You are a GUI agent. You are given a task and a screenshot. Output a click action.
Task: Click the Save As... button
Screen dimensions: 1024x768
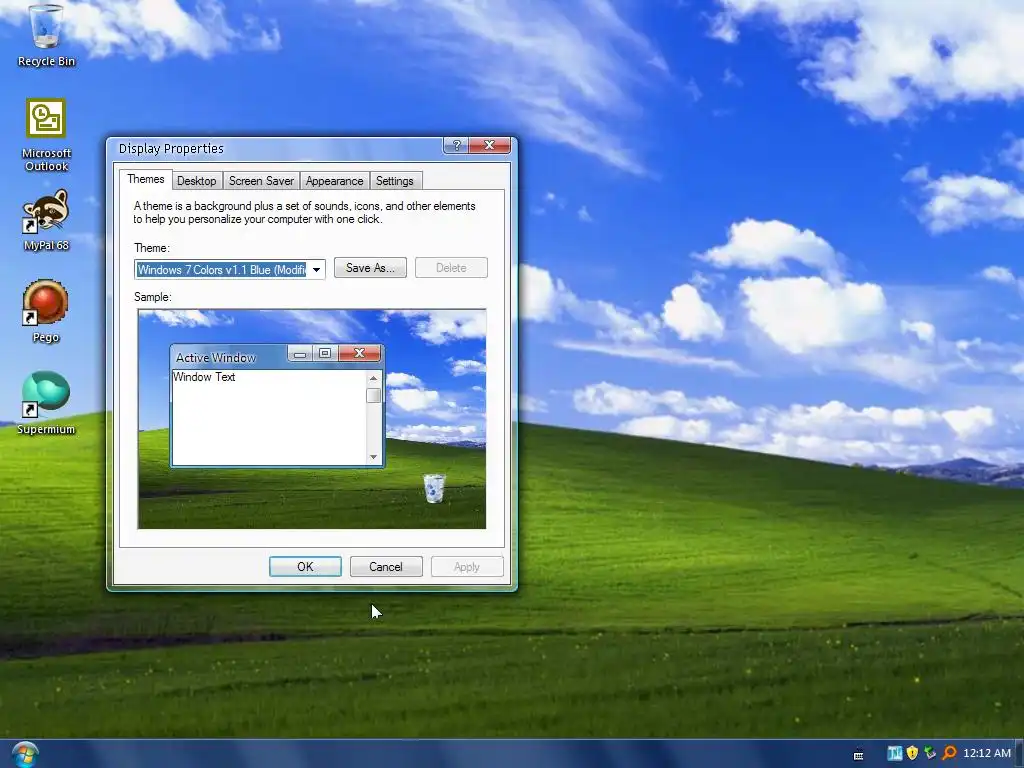tap(370, 268)
